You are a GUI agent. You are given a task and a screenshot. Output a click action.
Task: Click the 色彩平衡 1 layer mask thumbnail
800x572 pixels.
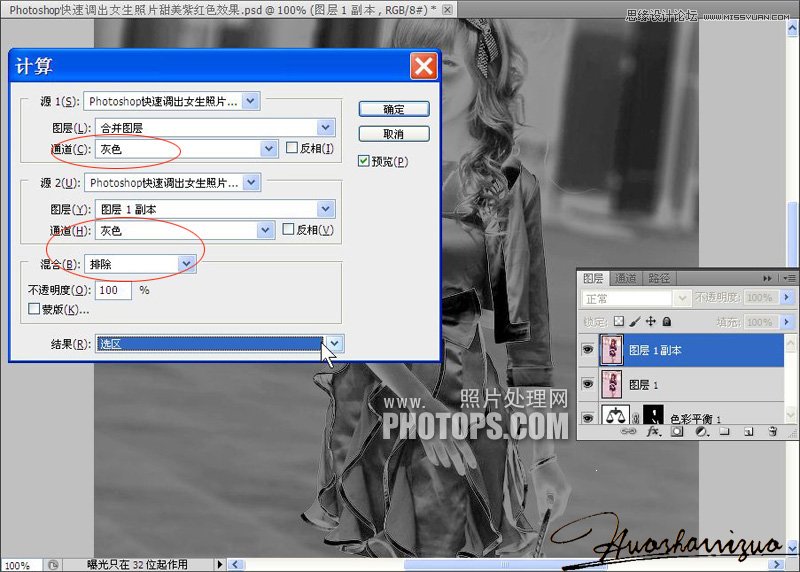click(x=653, y=415)
